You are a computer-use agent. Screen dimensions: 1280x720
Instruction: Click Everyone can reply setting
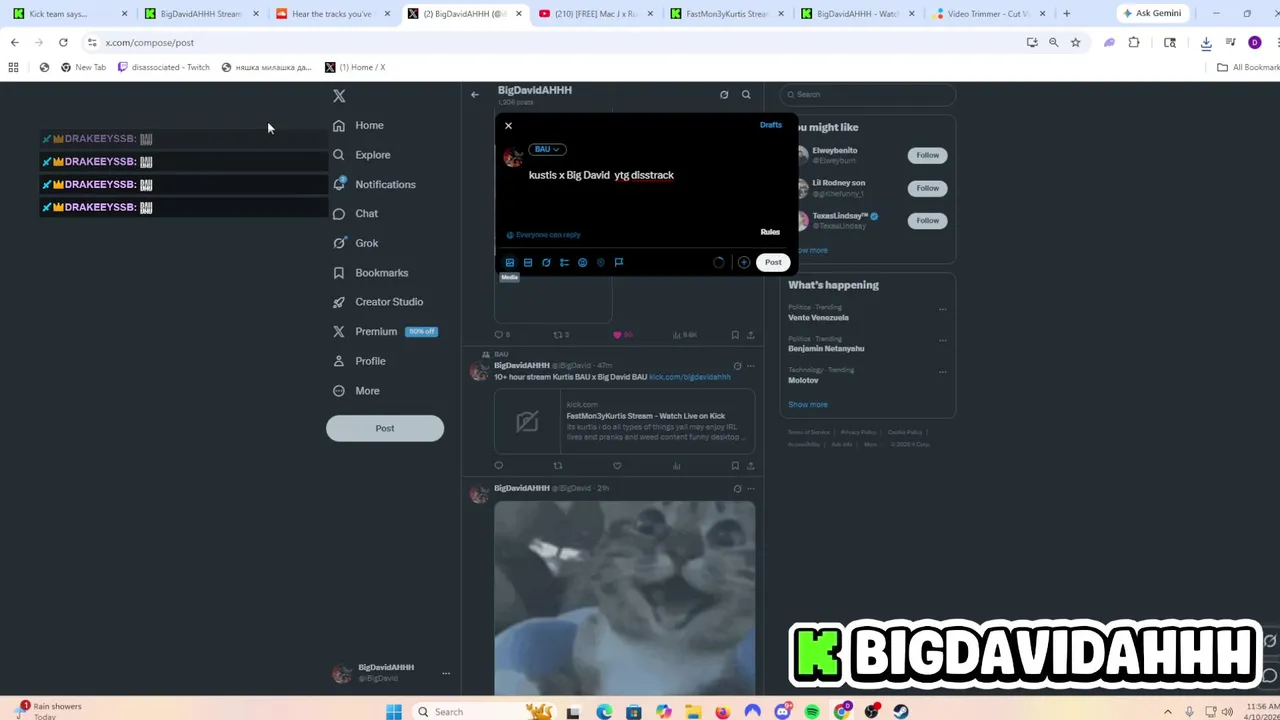[x=543, y=235]
